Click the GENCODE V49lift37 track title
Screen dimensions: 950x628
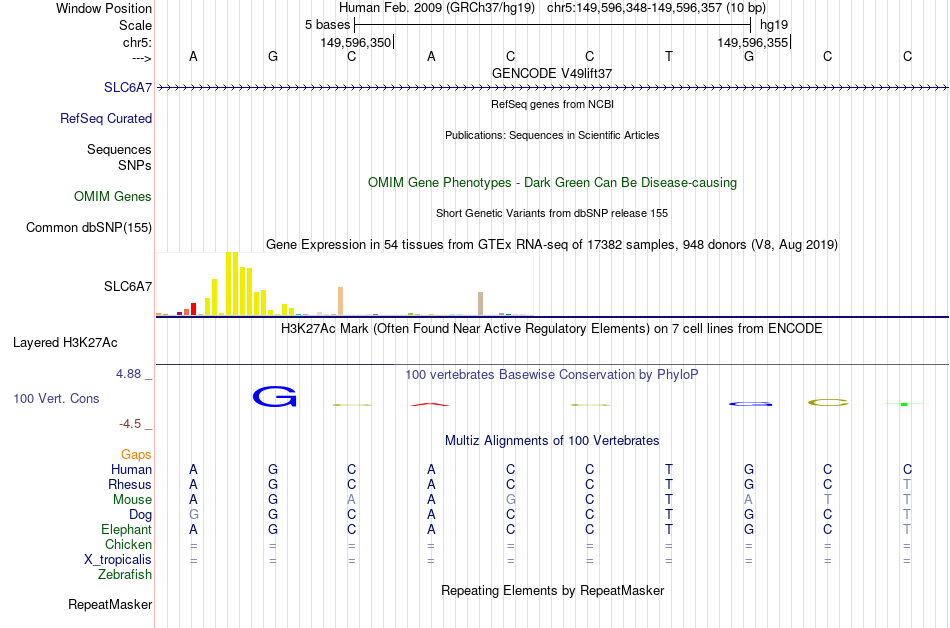click(552, 73)
